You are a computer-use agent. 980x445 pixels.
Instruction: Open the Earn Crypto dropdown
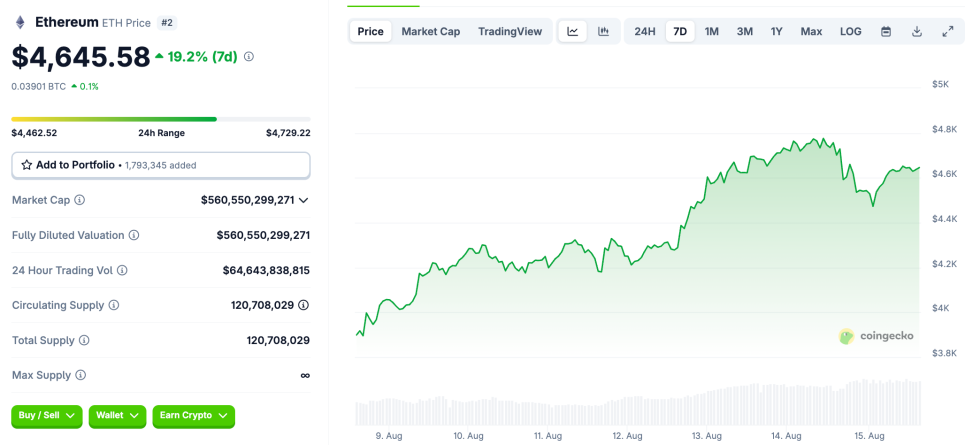(x=193, y=416)
